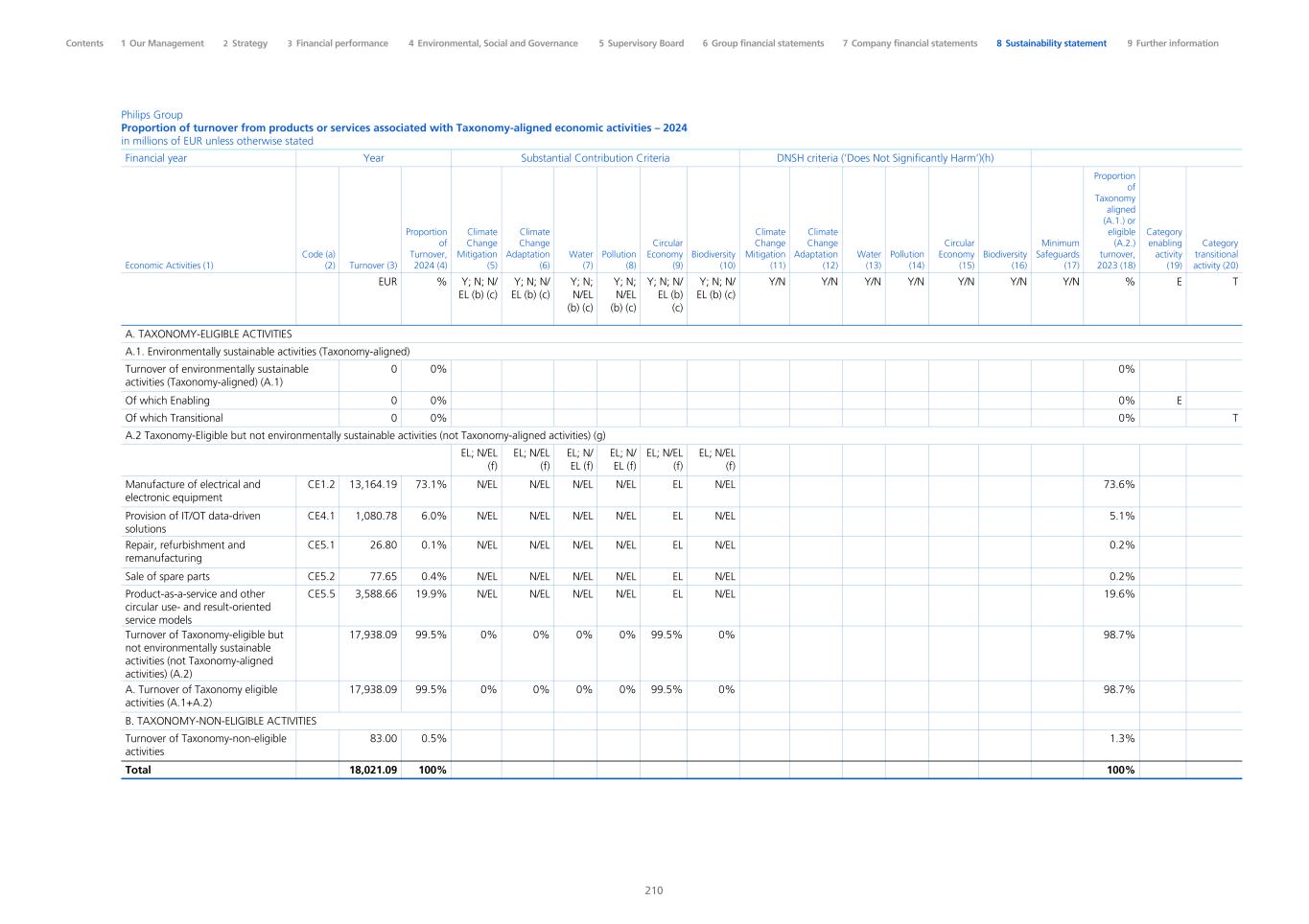
Task: Open the Further information section
Action: coord(1172,43)
